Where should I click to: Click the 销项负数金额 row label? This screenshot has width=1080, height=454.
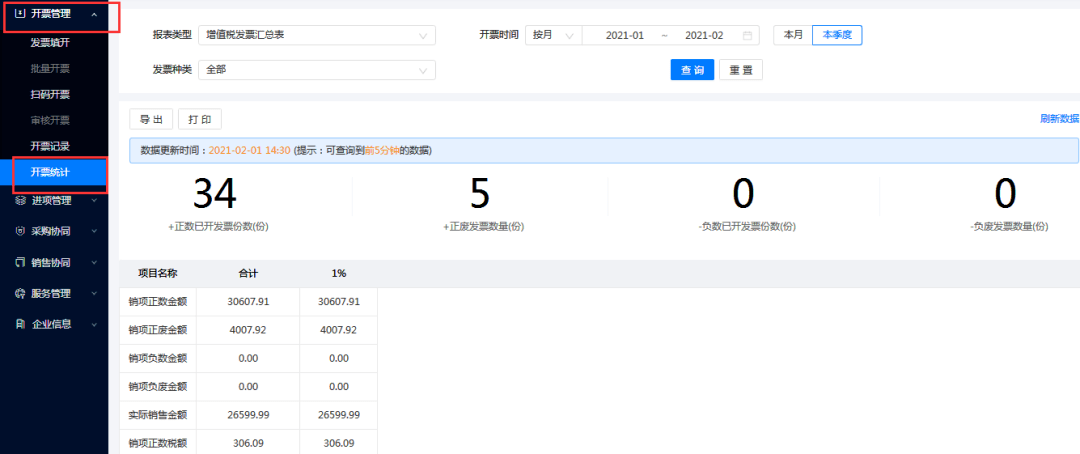point(158,358)
